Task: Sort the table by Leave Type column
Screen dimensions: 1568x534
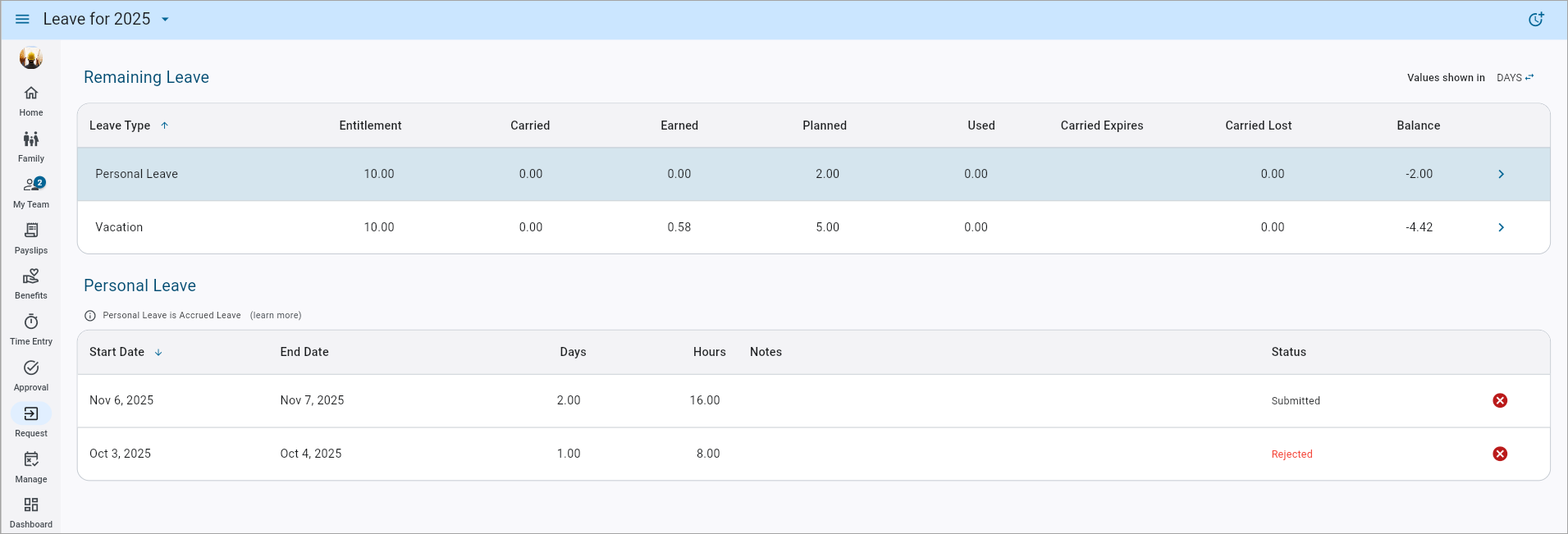Action: [120, 126]
